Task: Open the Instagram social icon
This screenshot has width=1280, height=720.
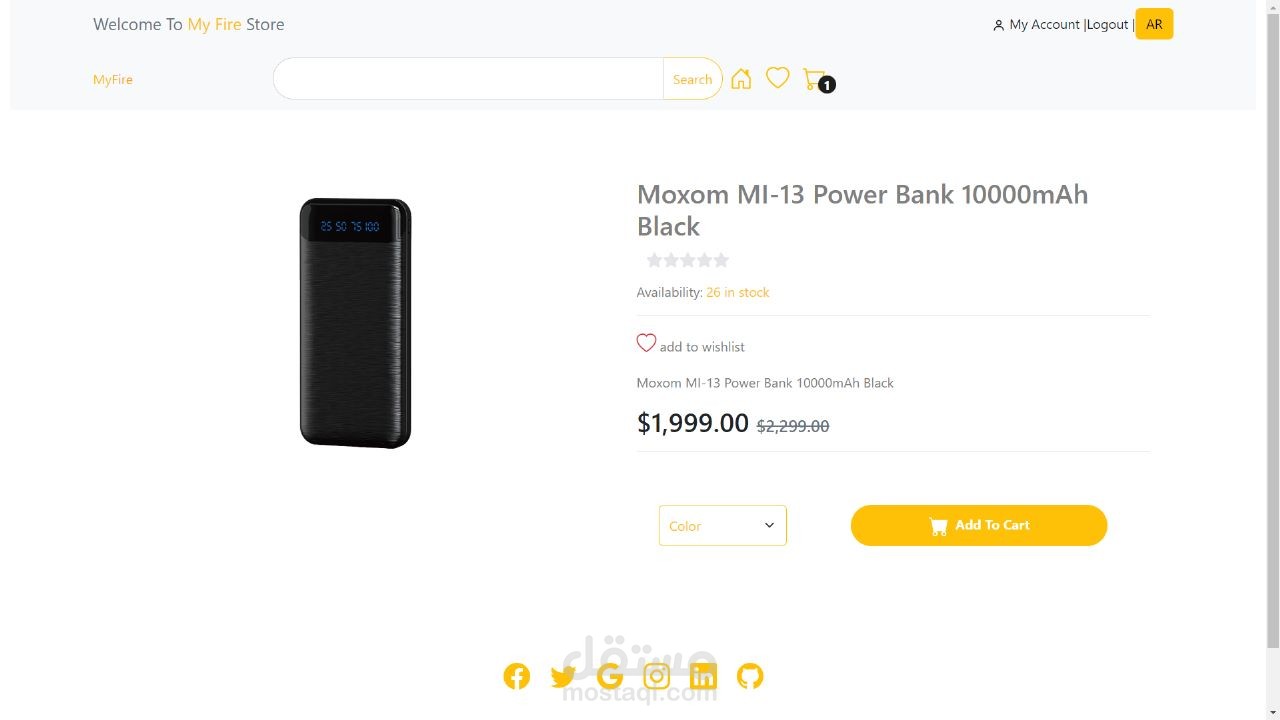Action: [x=656, y=676]
